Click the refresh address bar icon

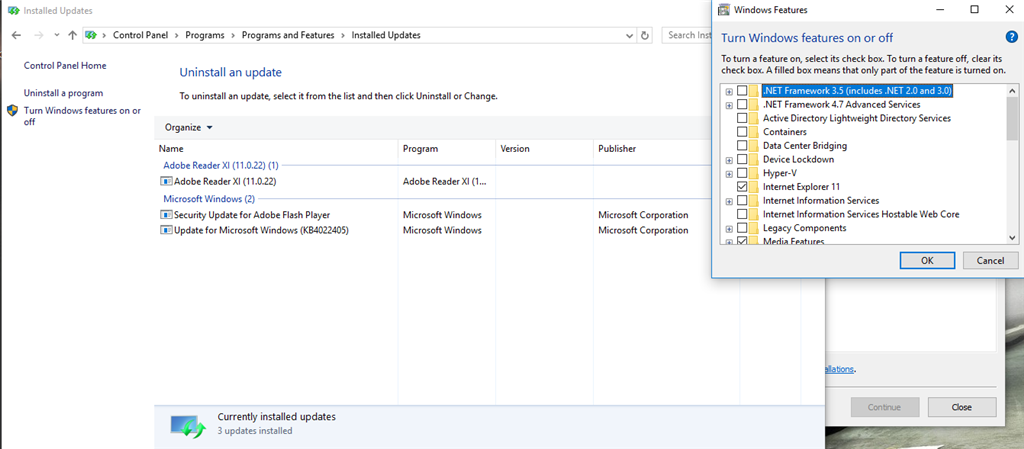point(645,35)
